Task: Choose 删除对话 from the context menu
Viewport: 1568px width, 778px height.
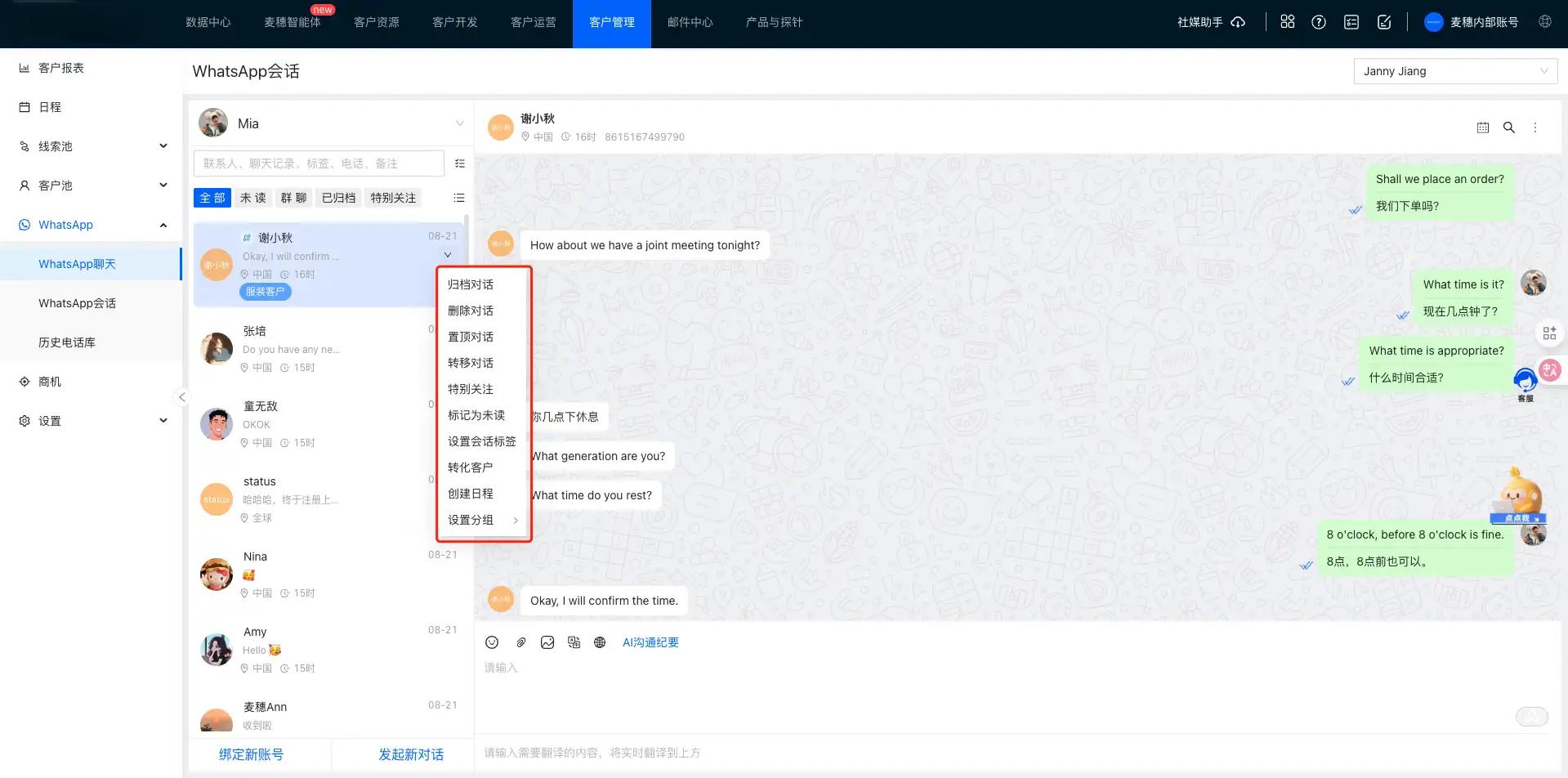Action: pos(471,311)
